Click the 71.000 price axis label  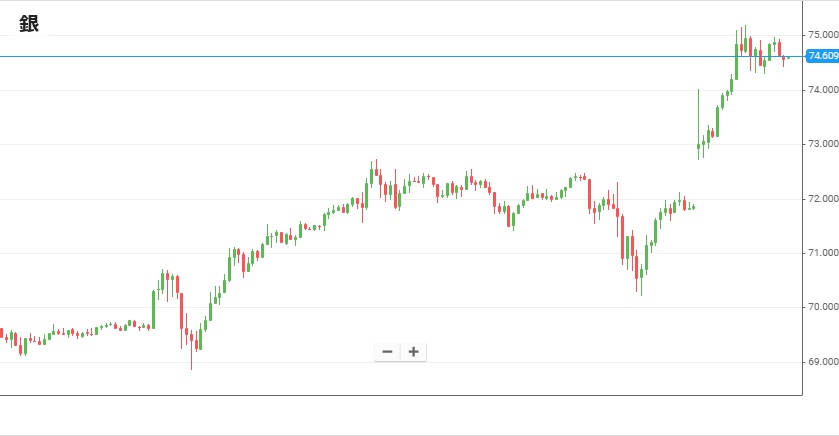822,253
